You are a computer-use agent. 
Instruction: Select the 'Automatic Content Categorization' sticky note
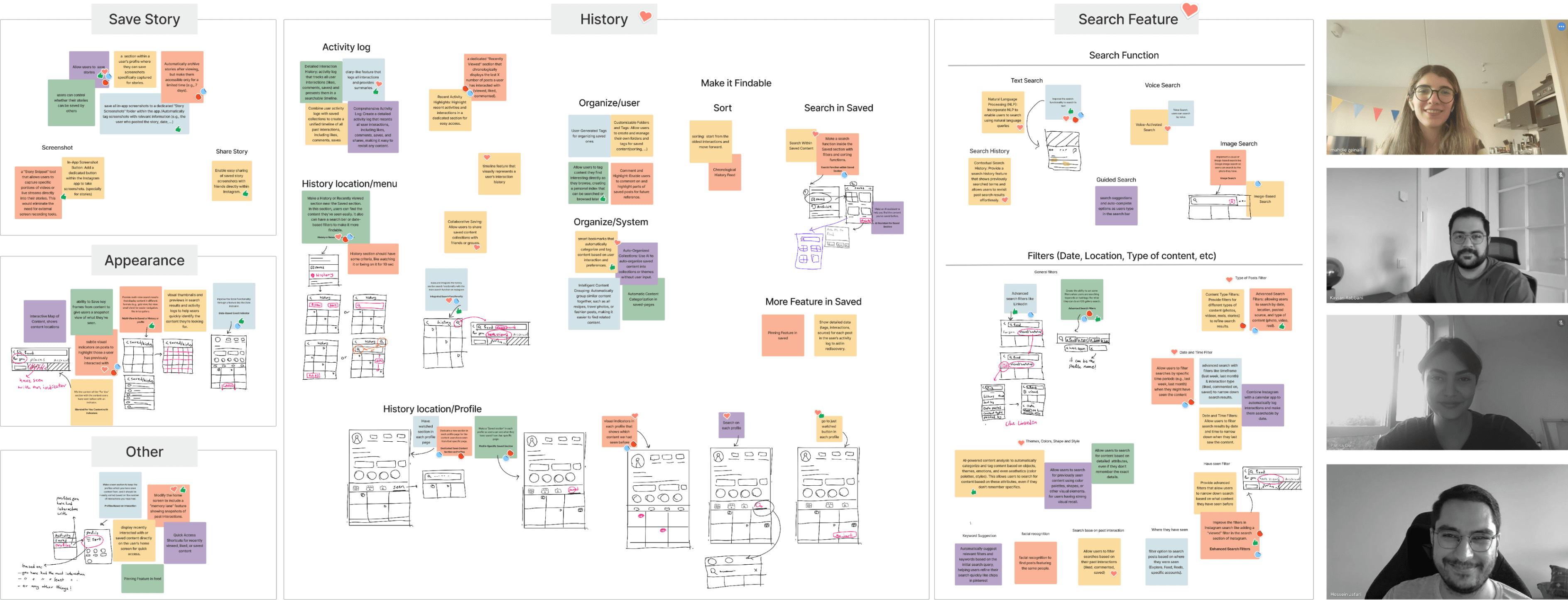[x=643, y=299]
